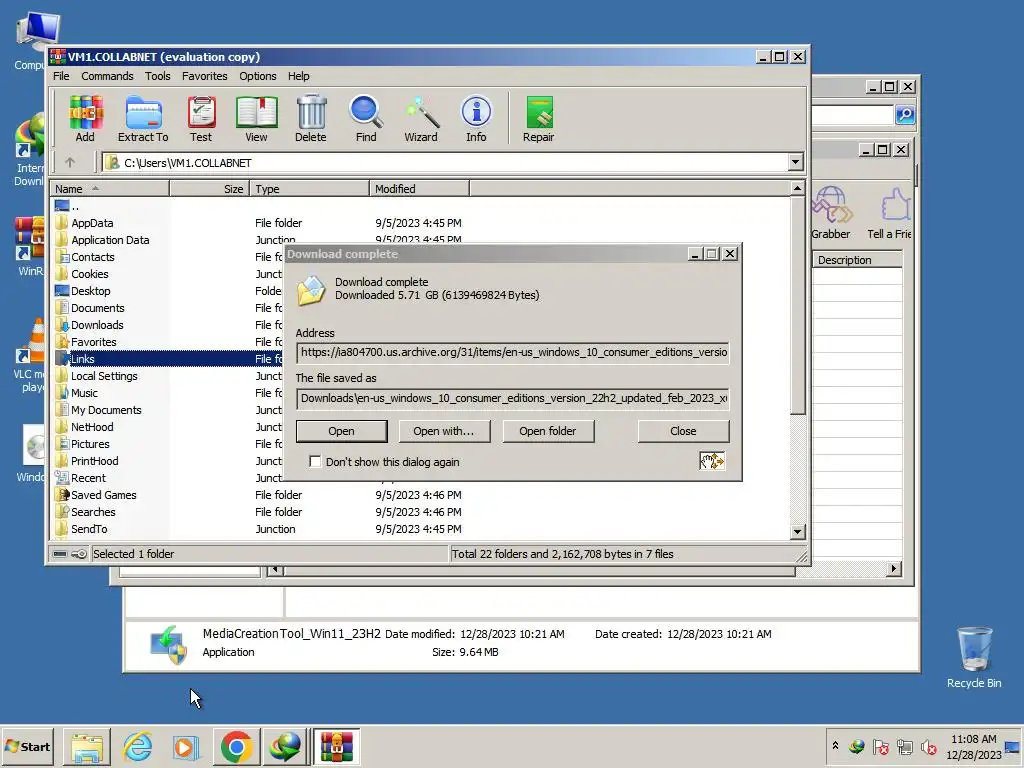This screenshot has width=1024, height=768.
Task: Expand the WinRAR address path dropdown
Action: 795,162
